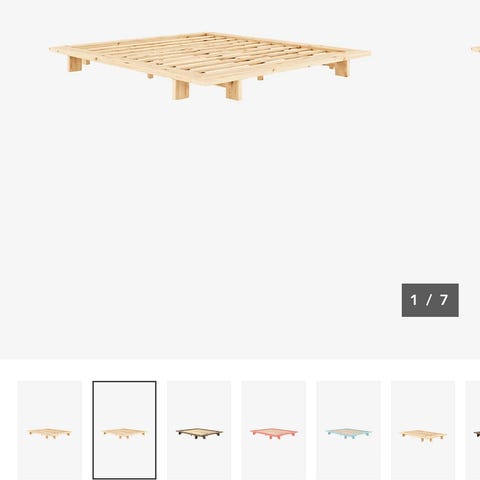Click the 1 / 7 image counter badge
The image size is (480, 480).
coord(430,300)
